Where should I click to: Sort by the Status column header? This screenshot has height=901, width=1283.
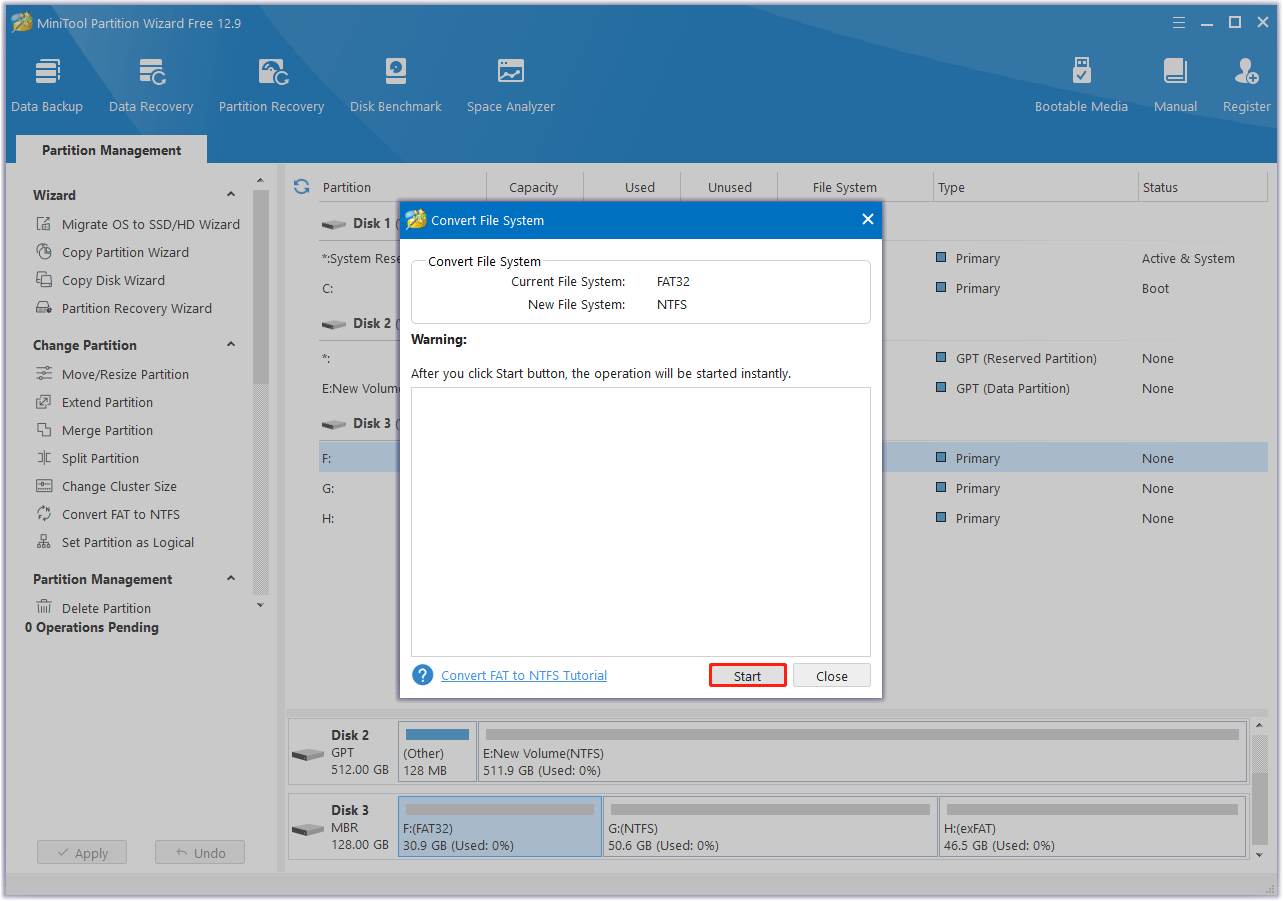tap(1203, 187)
